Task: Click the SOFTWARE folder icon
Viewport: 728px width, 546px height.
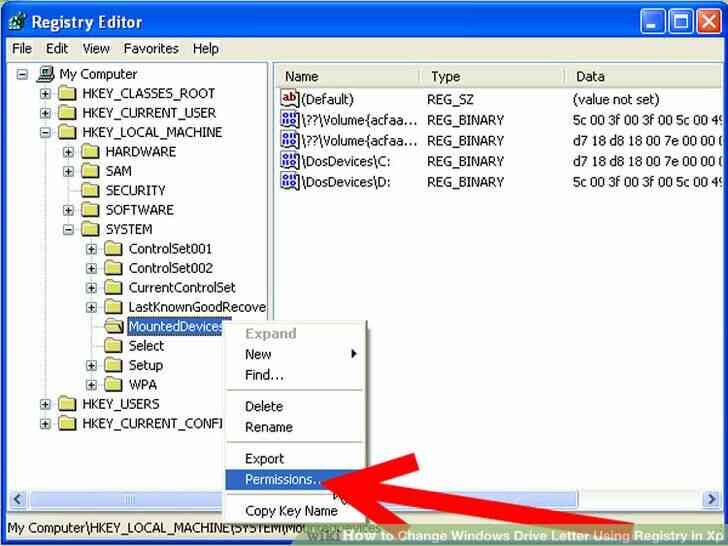Action: 91,210
